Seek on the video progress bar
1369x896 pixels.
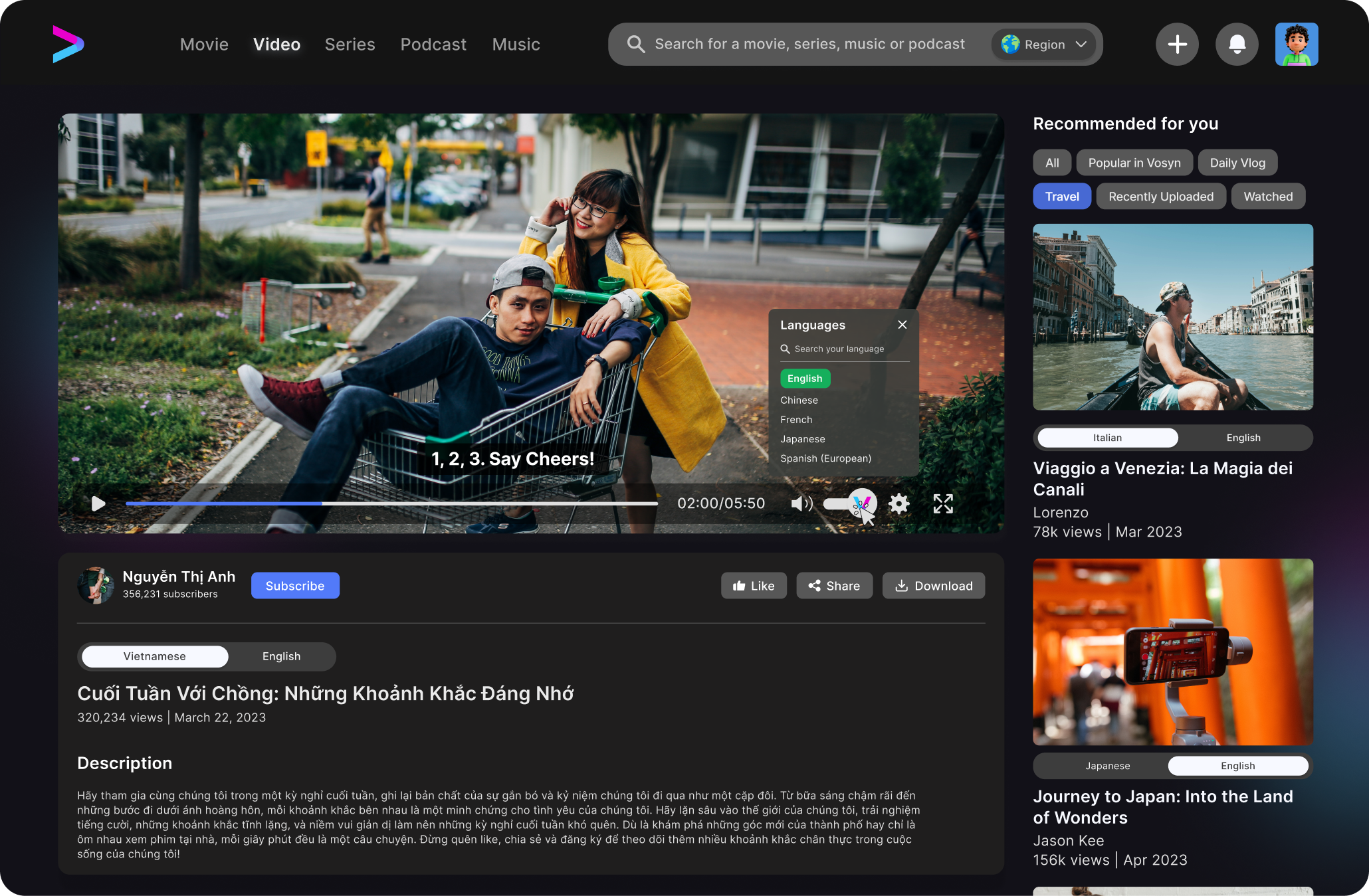(391, 503)
